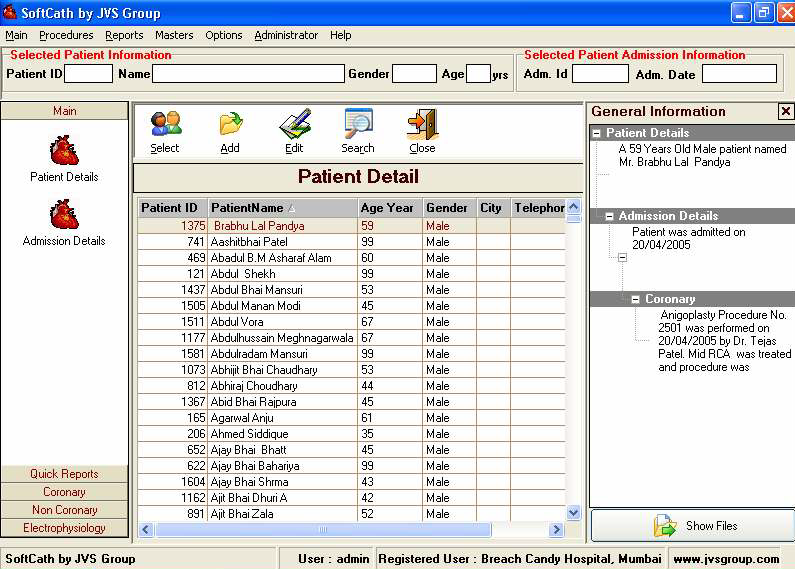Open the Electrophysiology sidebar section

coord(64,528)
